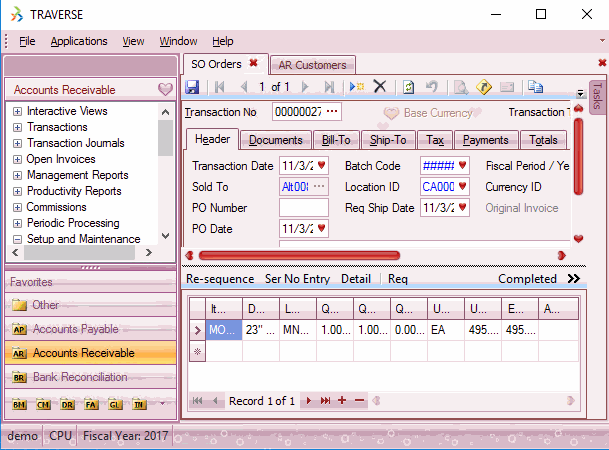The height and width of the screenshot is (450, 609).
Task: Save the SO order with the floppy disk icon
Action: 192,87
